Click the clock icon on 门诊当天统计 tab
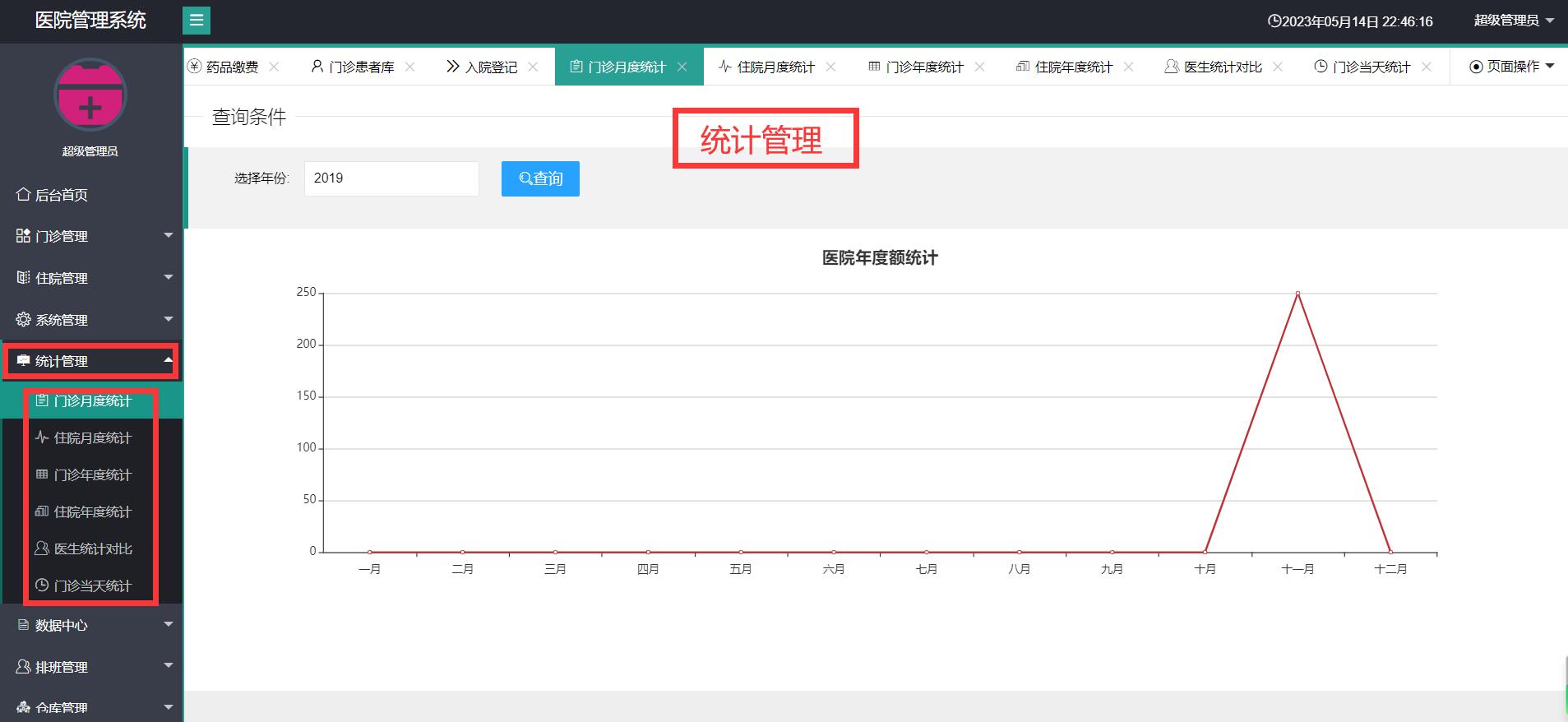 tap(1321, 67)
